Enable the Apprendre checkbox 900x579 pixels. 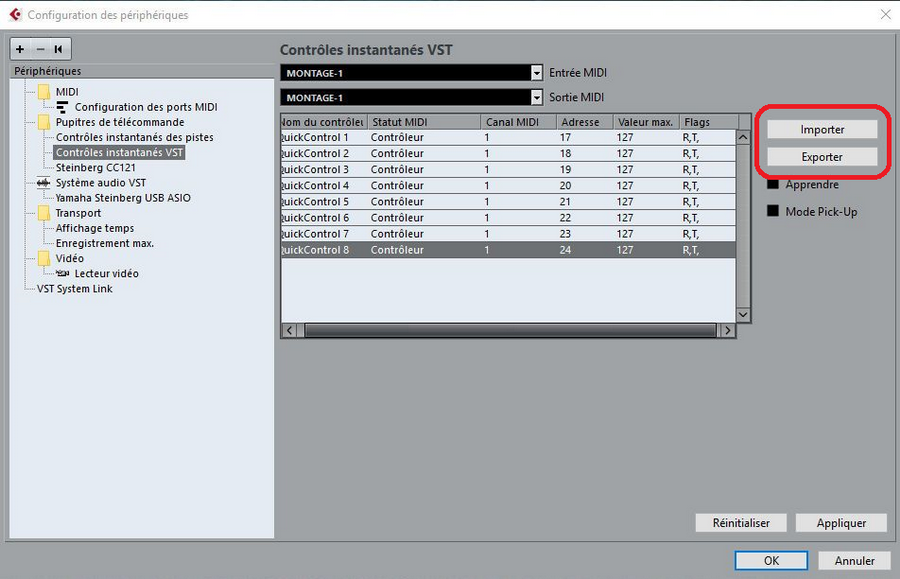tap(773, 184)
